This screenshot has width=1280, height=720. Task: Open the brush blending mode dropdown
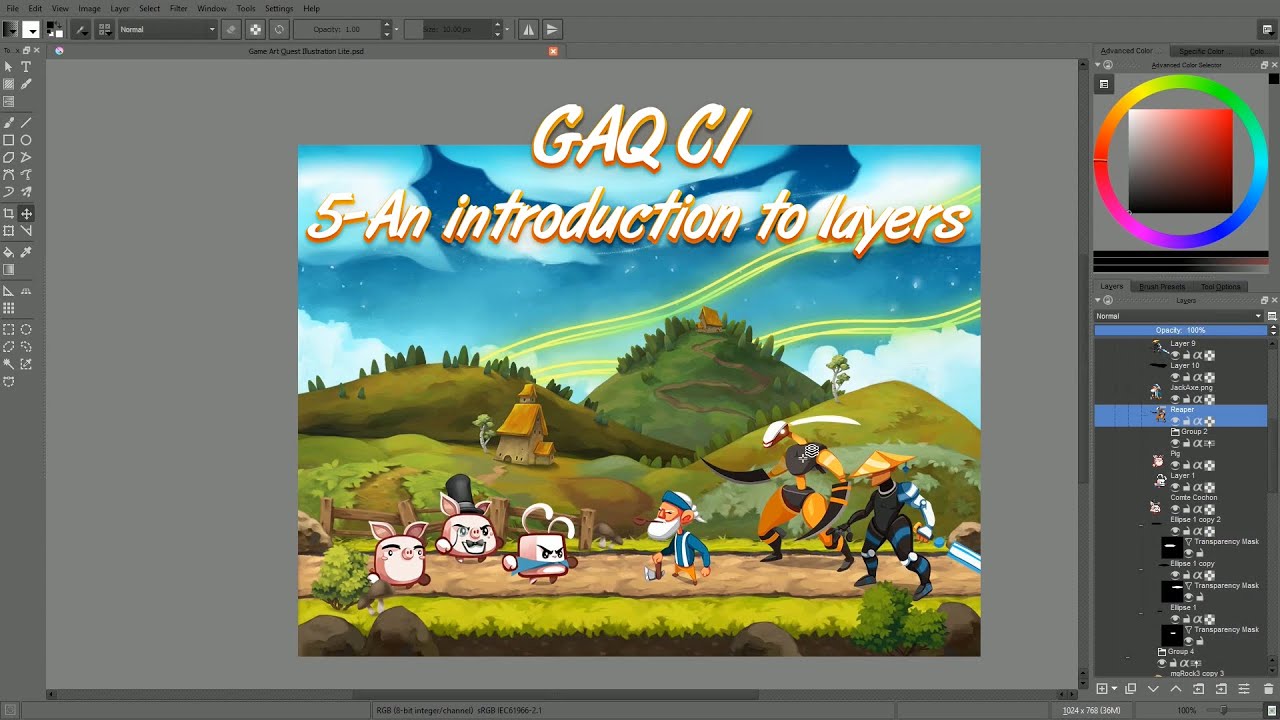pos(167,30)
